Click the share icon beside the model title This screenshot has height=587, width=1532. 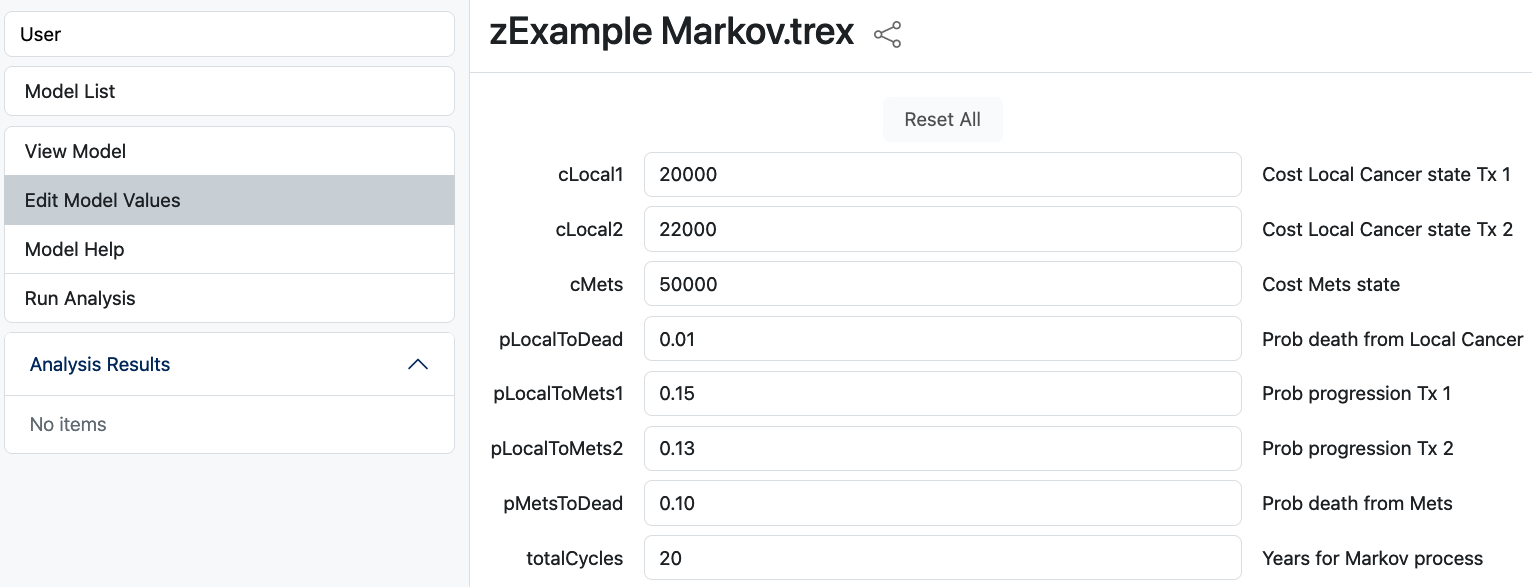(x=887, y=35)
